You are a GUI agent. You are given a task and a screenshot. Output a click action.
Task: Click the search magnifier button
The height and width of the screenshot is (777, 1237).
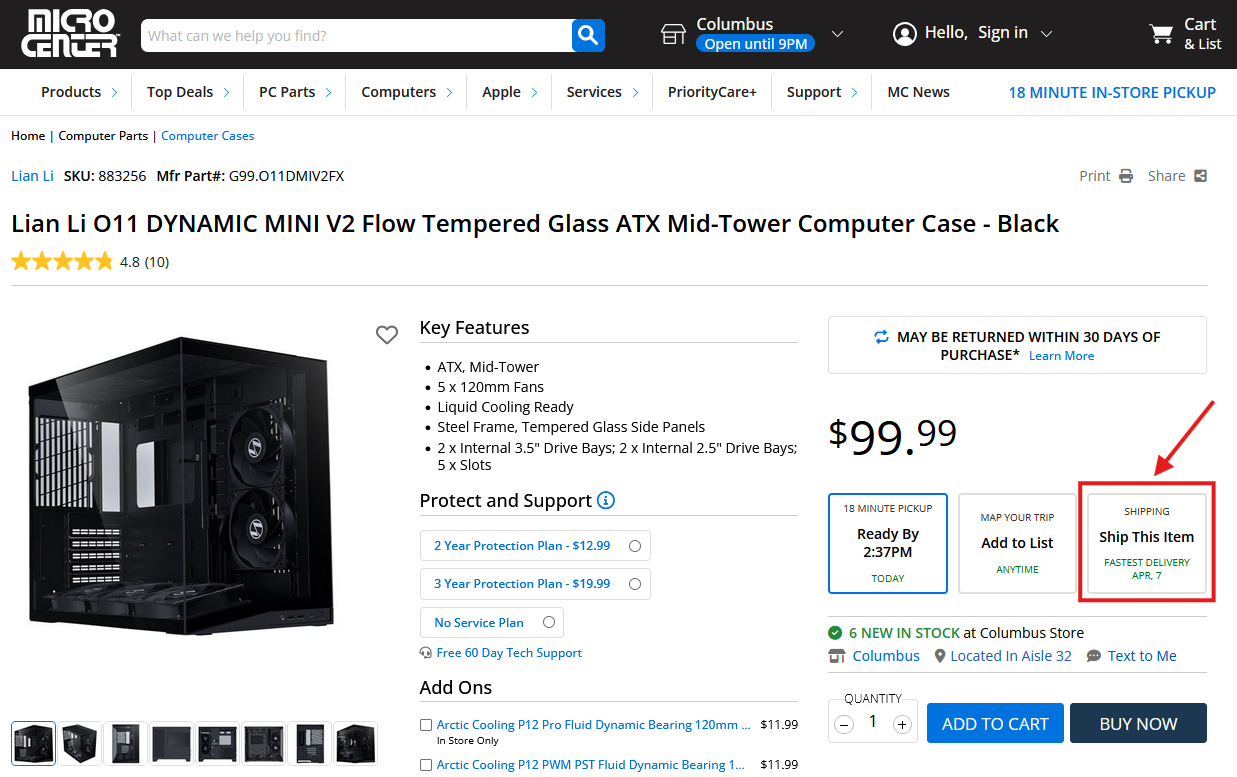(x=588, y=36)
